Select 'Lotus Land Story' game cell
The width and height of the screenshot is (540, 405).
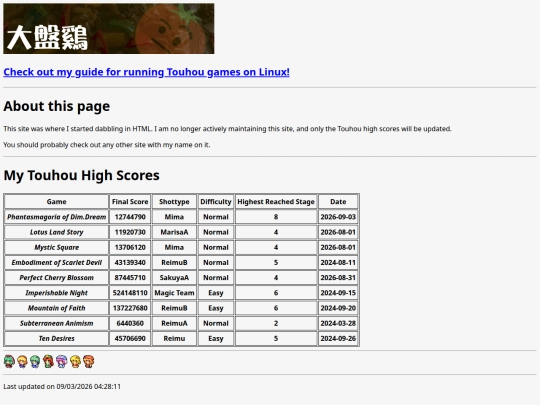[x=56, y=232]
